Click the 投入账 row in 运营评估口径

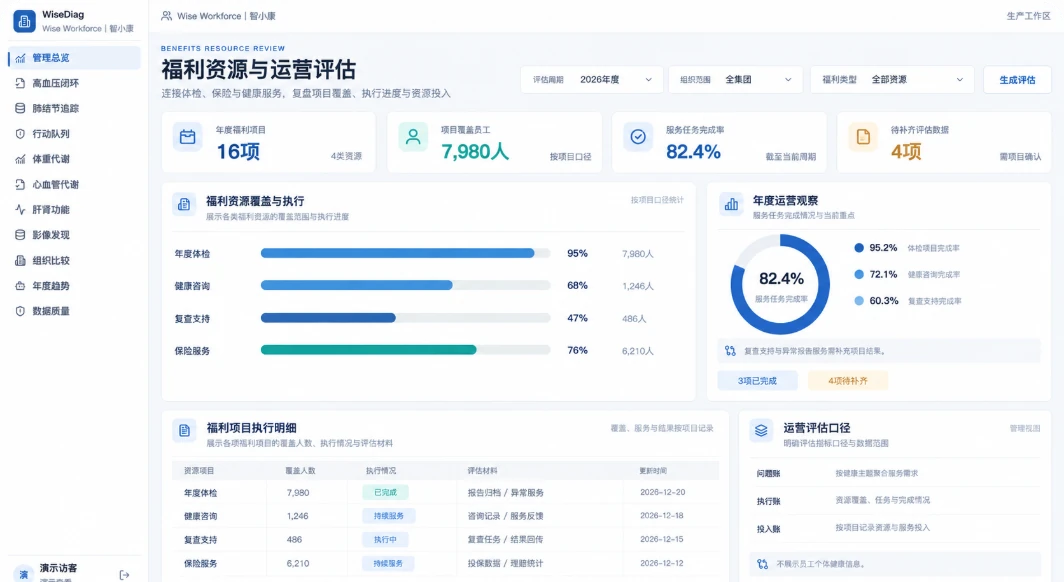[x=894, y=528]
